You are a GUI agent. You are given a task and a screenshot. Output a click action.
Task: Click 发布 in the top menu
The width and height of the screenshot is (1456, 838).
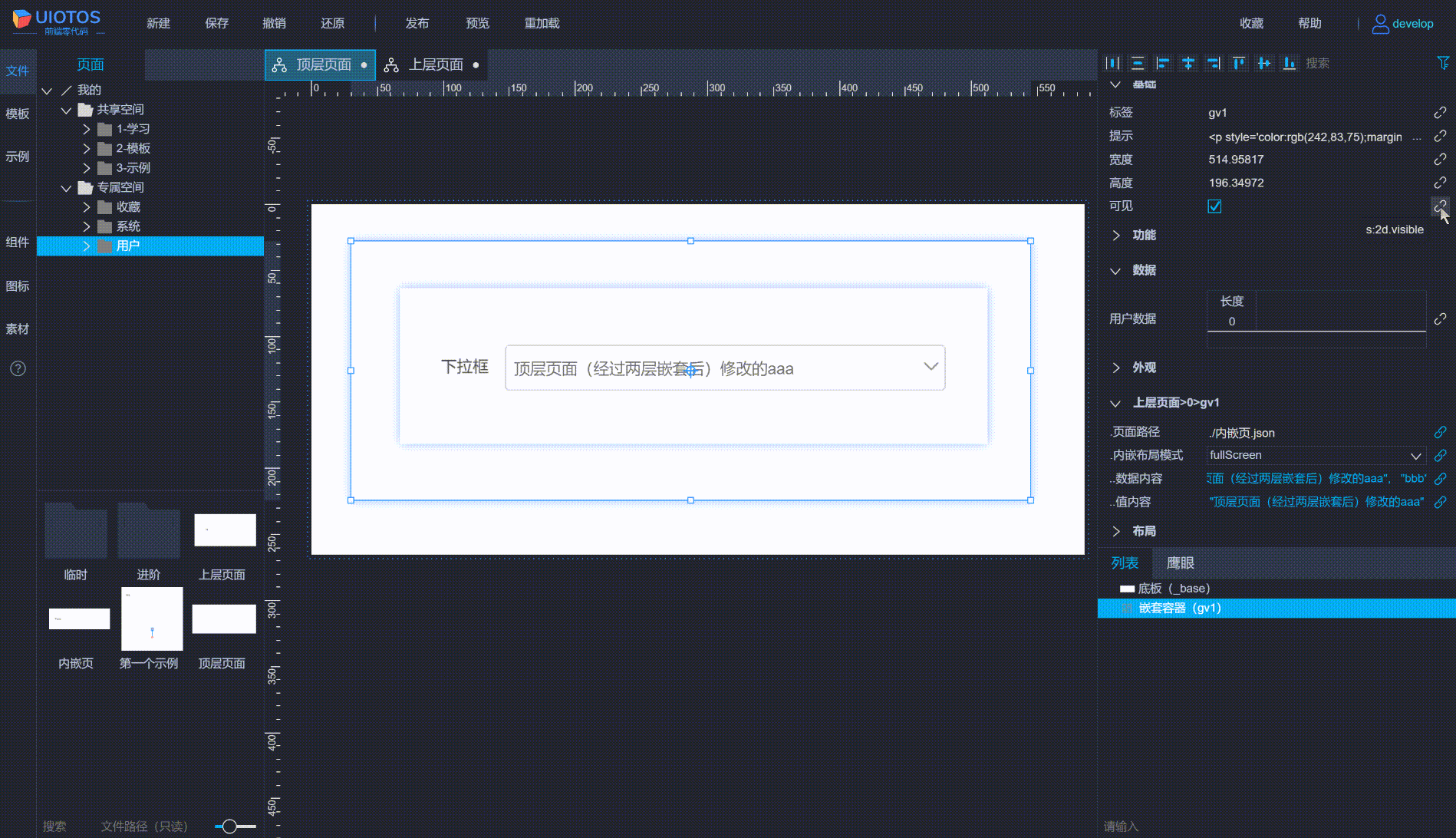417,24
